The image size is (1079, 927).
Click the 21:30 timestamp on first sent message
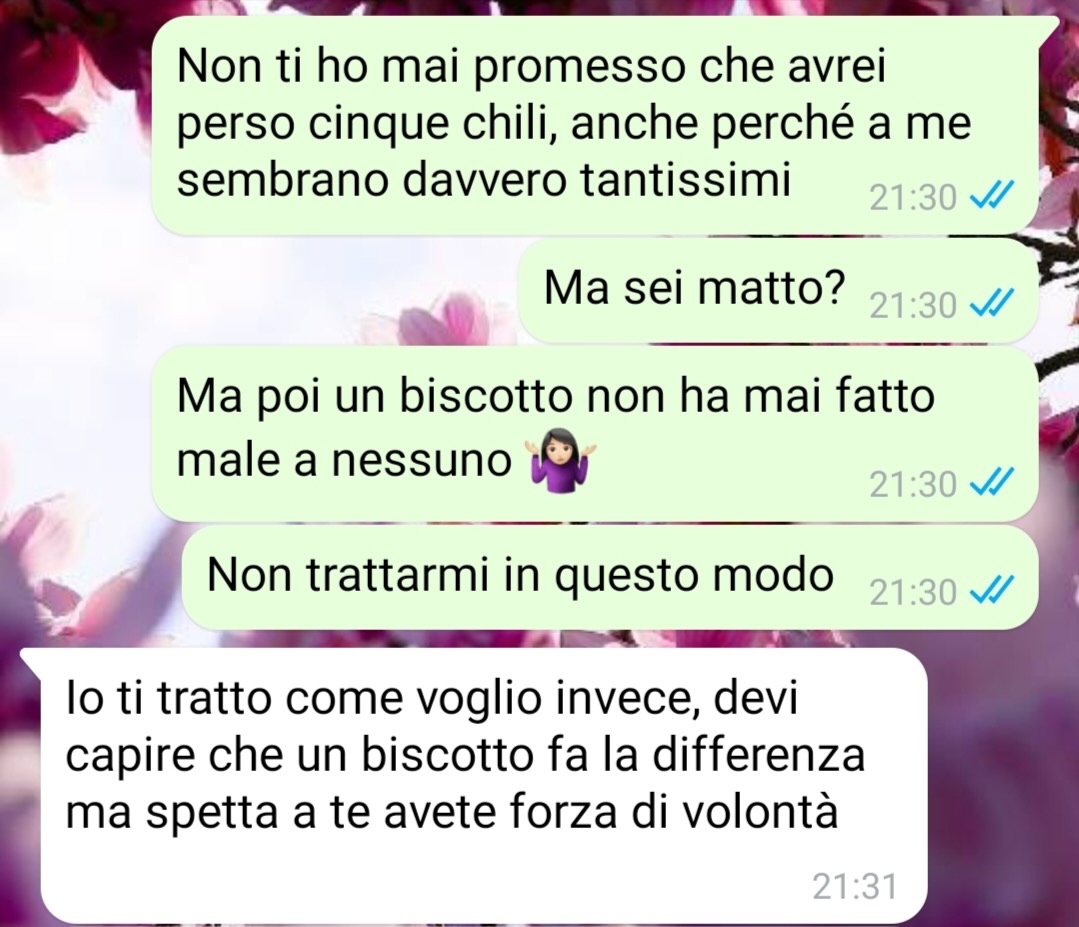(913, 198)
